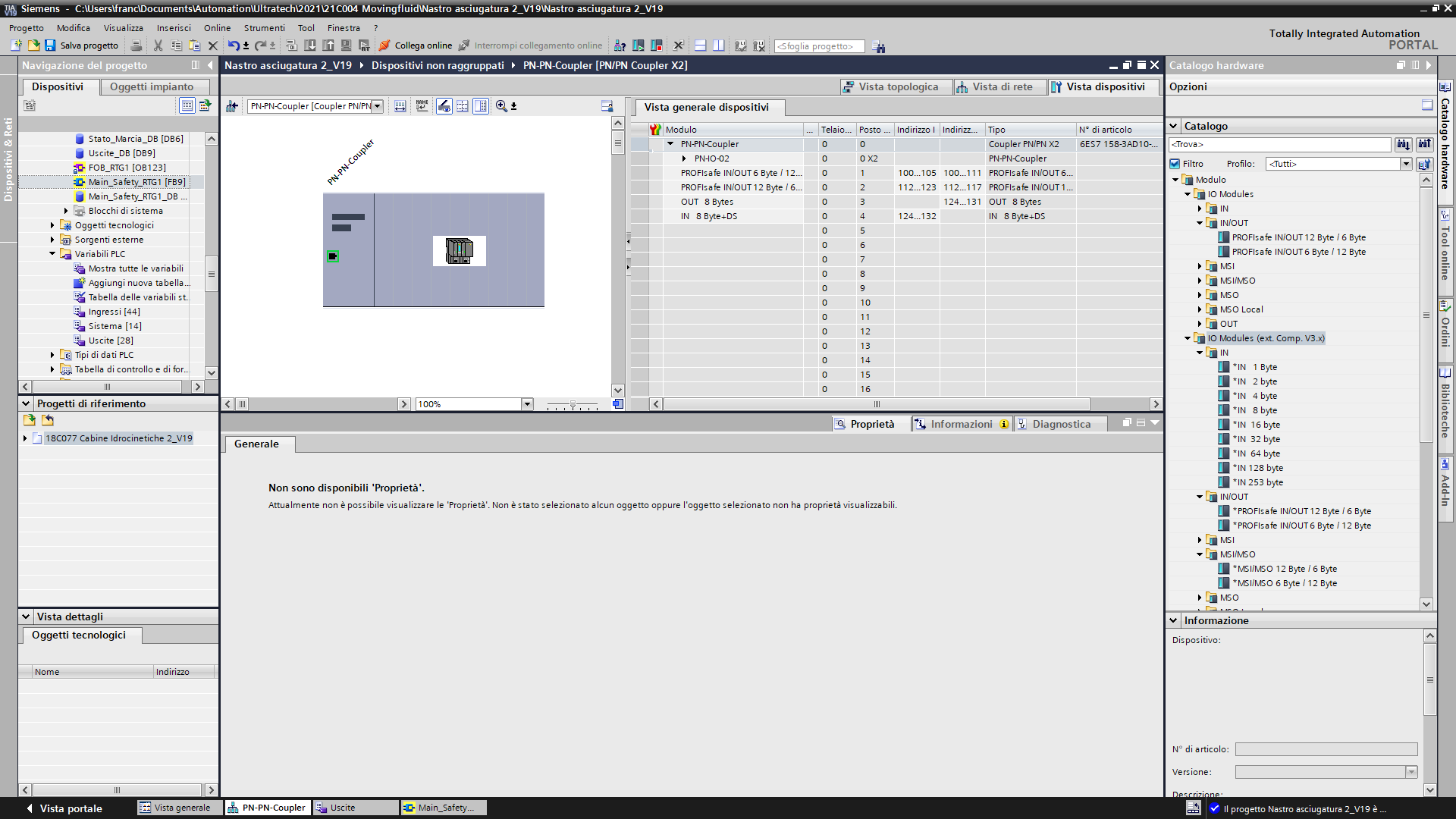Click the Sfoglia progetto search field
This screenshot has height=819, width=1456.
pos(819,46)
